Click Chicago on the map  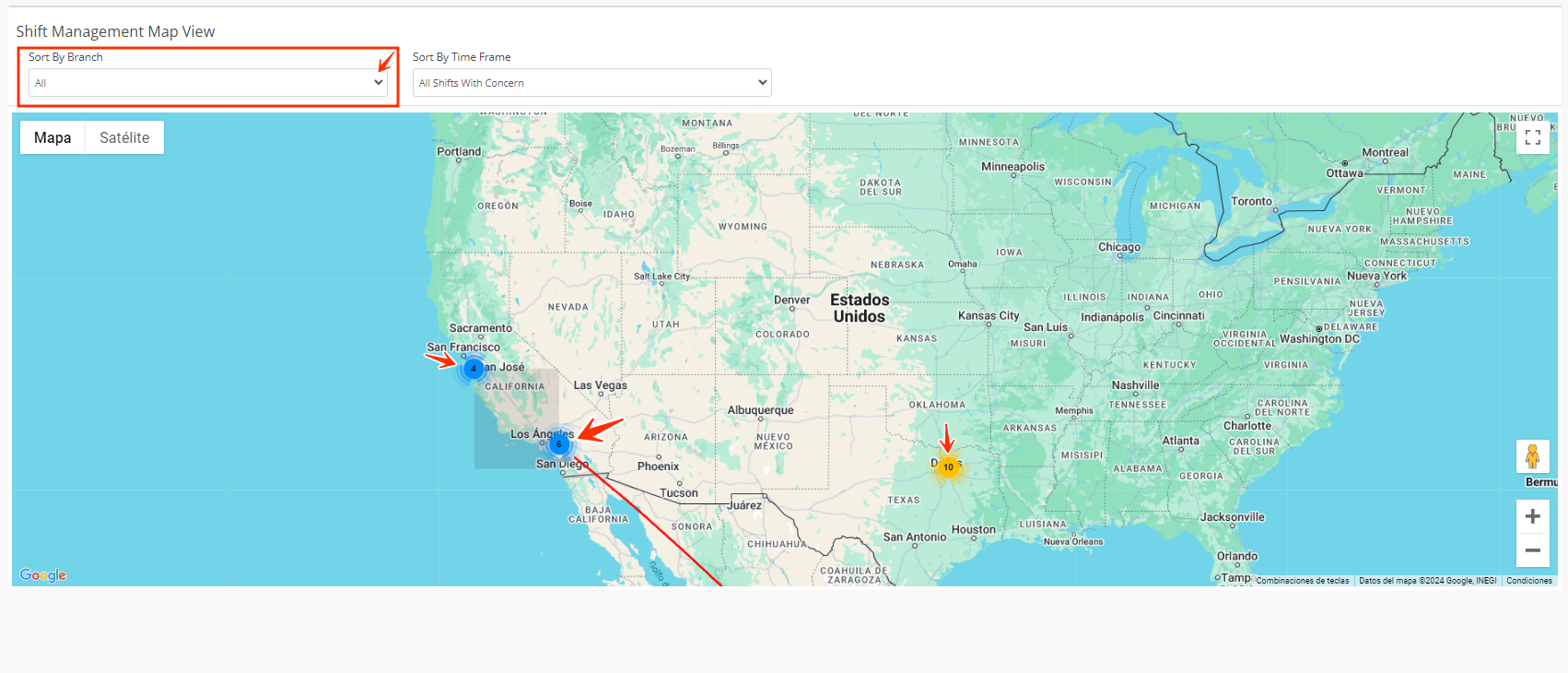point(1118,247)
